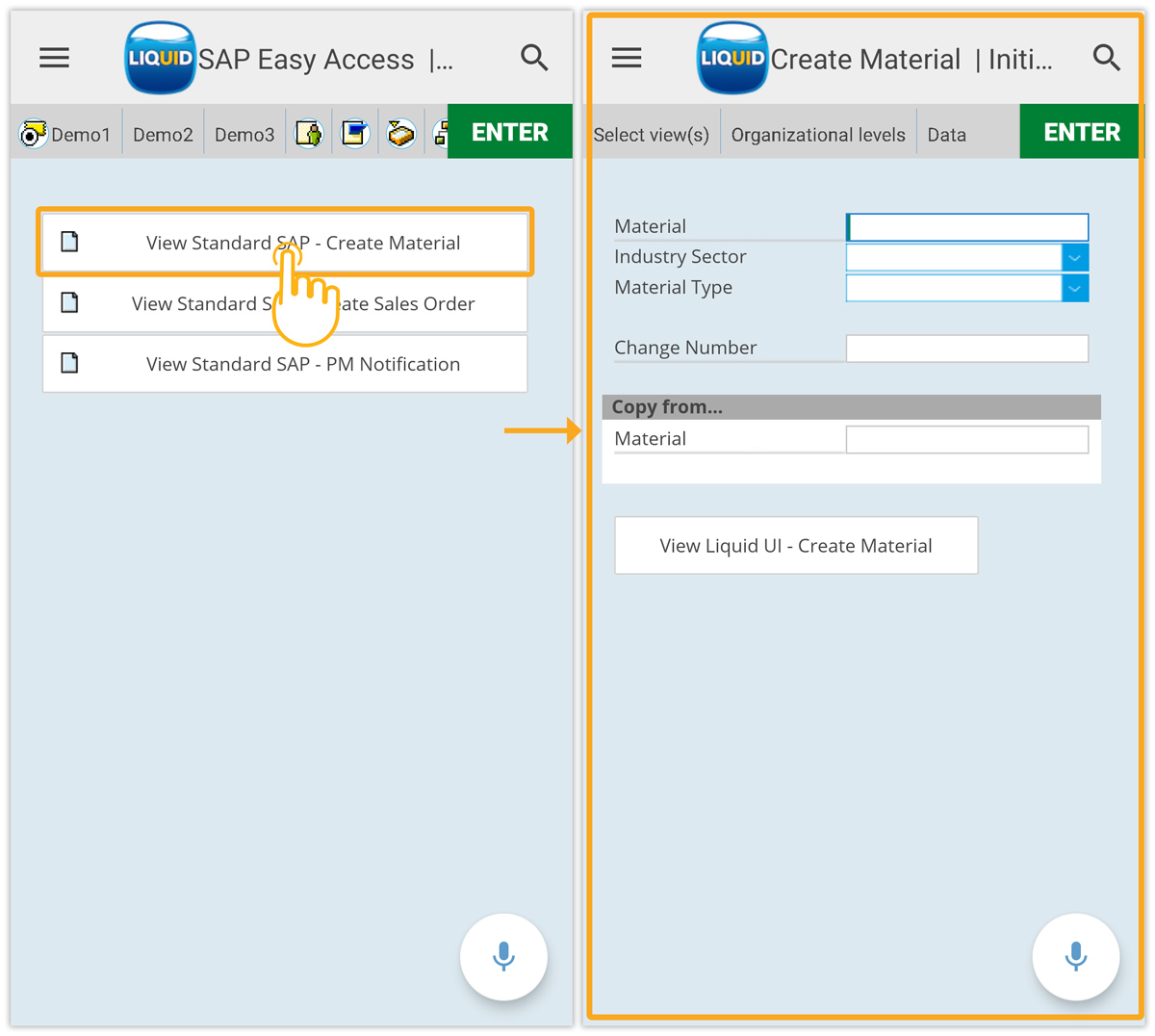Viewport: 1155px width, 1036px height.
Task: Click the user page icon after Demo3
Action: [x=309, y=134]
